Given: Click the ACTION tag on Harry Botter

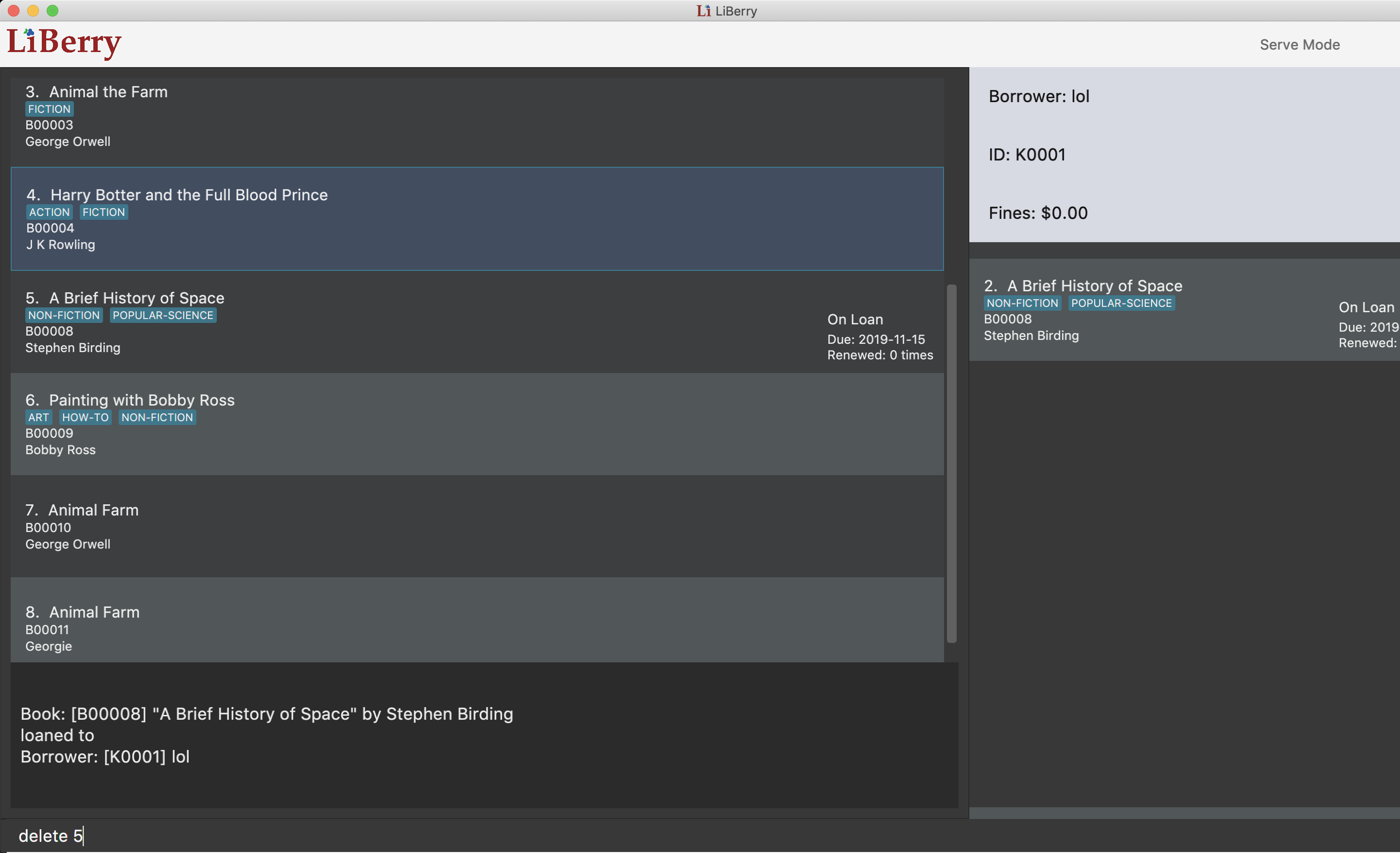Looking at the screenshot, I should pos(50,213).
